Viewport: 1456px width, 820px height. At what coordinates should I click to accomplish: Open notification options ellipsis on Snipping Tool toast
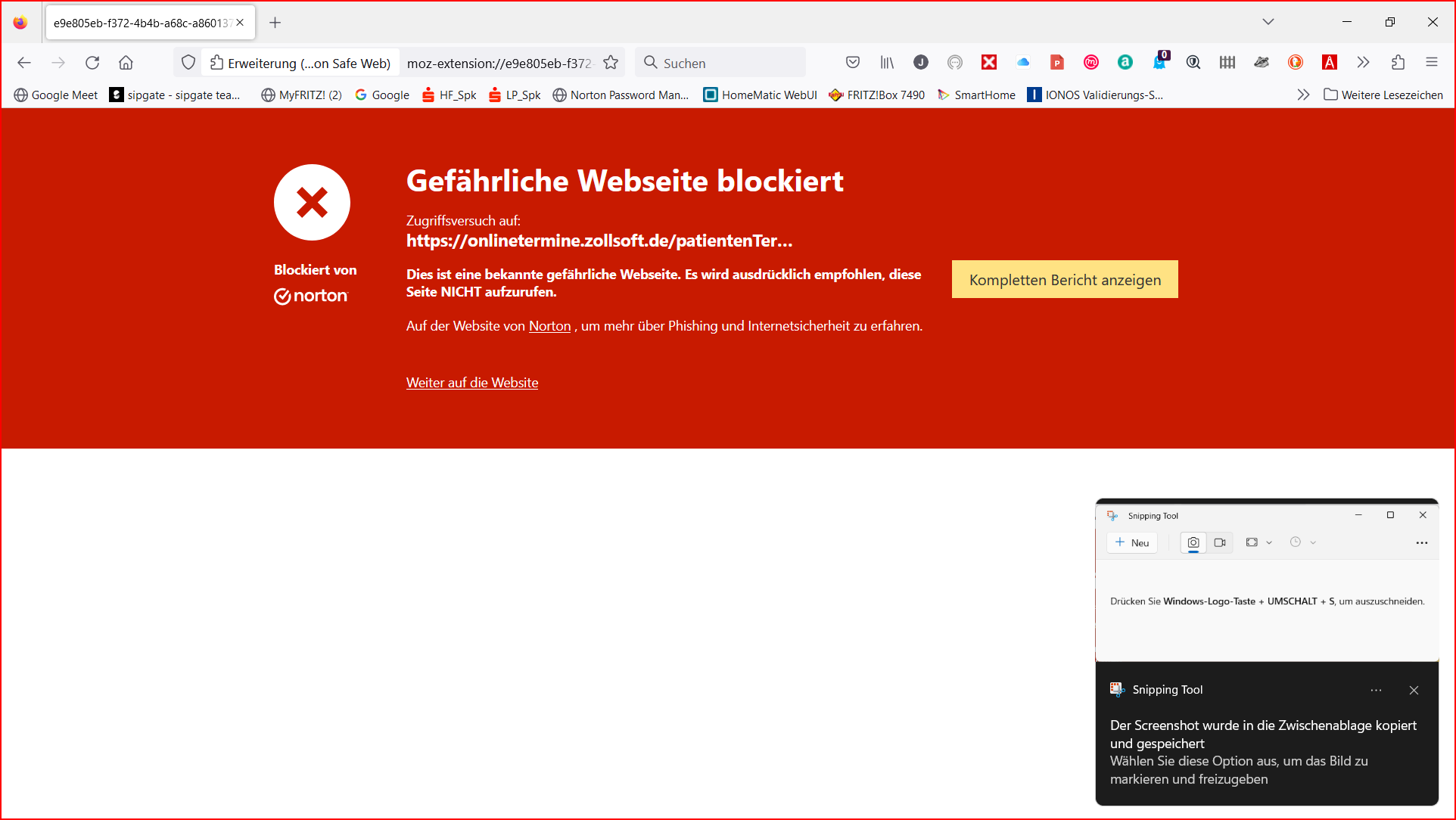(x=1376, y=690)
